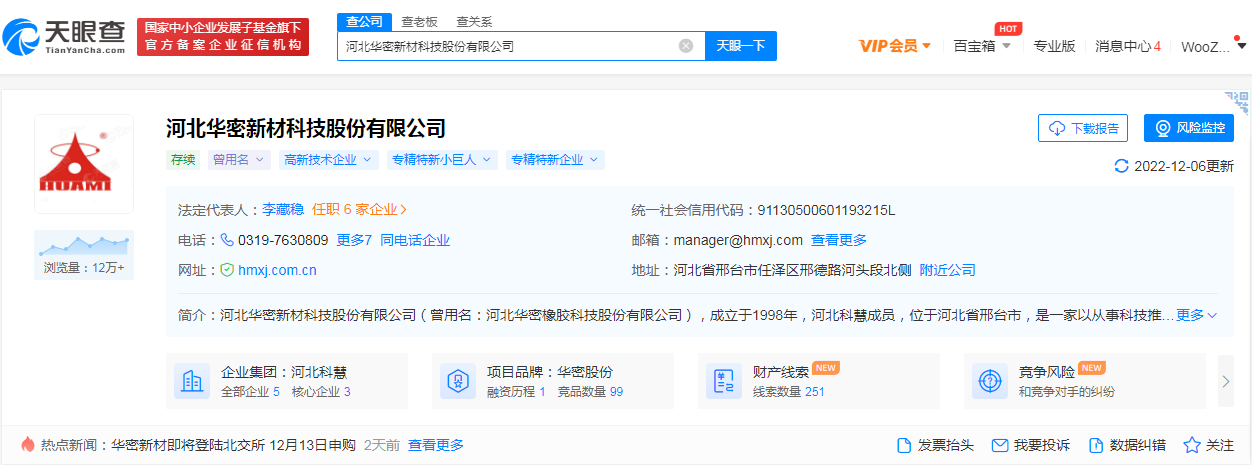Click the unified credit code 91130500601193215L

click(826, 210)
